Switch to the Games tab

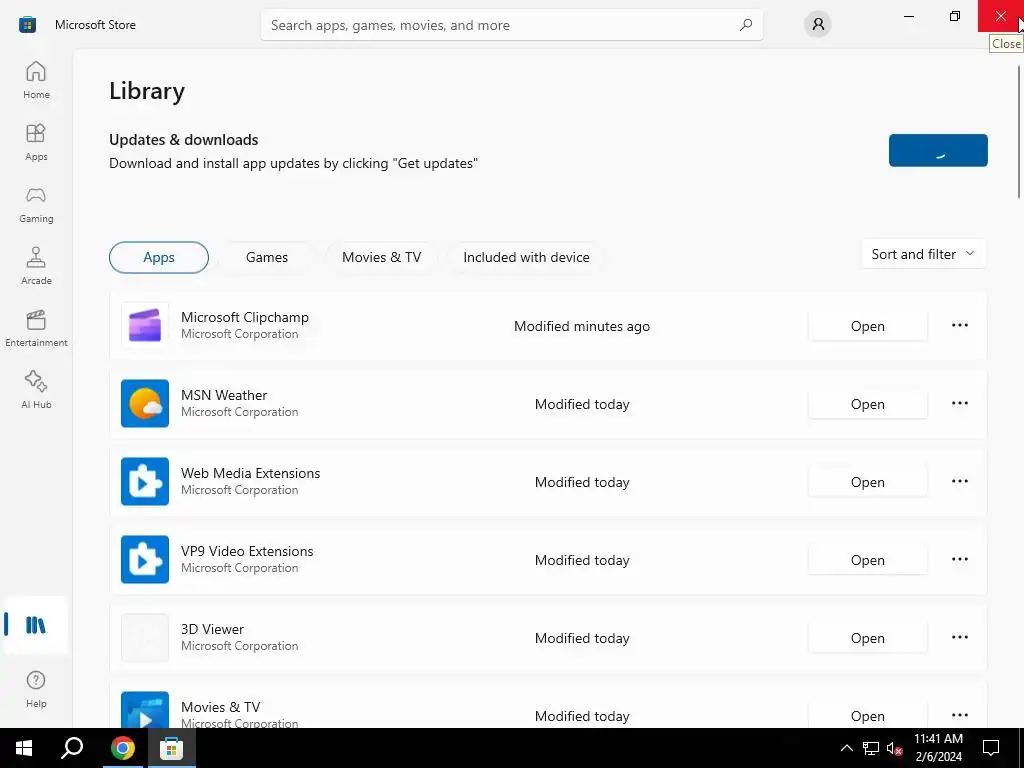point(266,257)
